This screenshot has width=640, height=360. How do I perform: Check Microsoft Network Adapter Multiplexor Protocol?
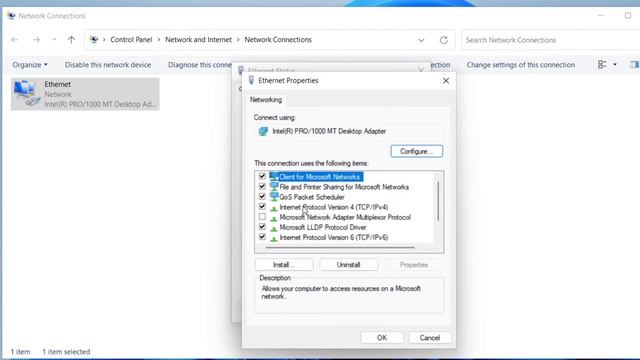[x=262, y=217]
